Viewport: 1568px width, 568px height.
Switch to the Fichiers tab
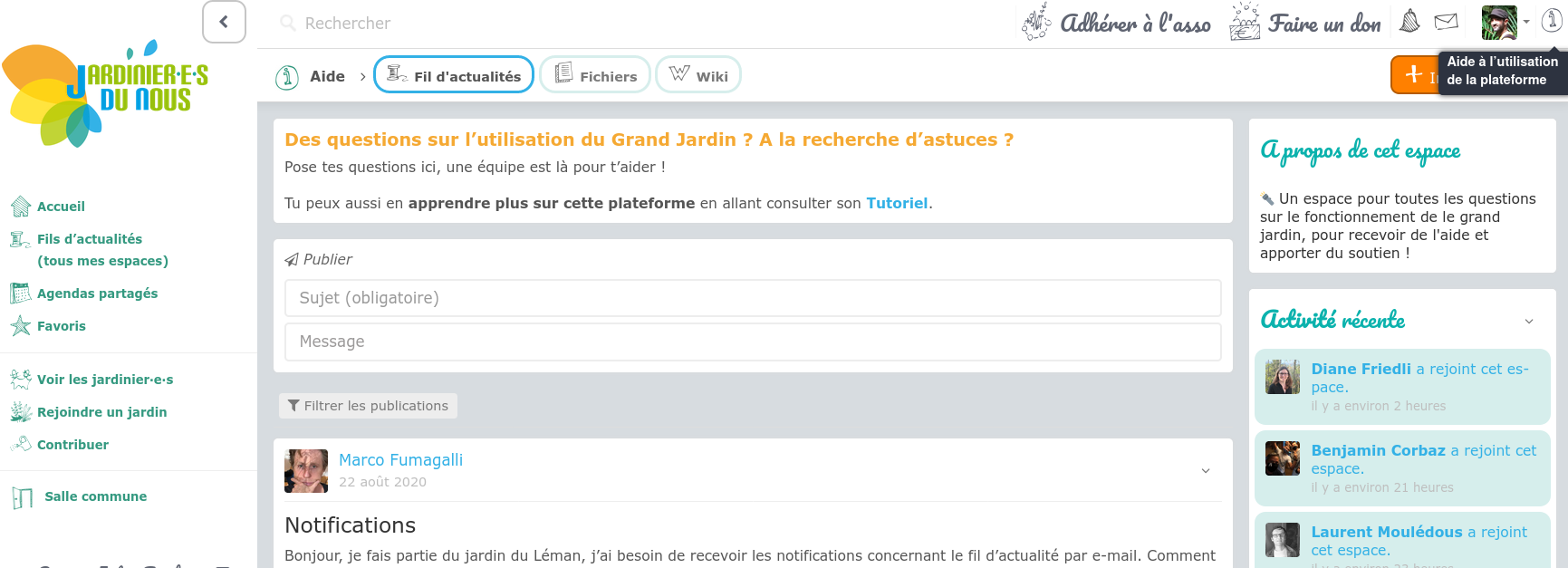595,75
